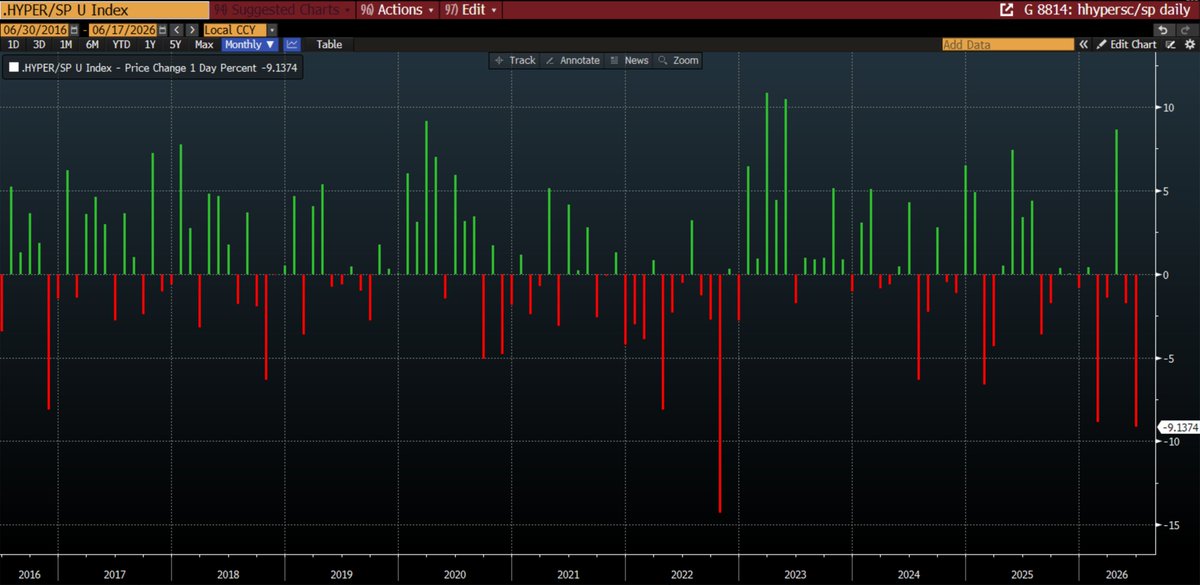This screenshot has width=1200, height=585.
Task: Click the G 8814: hhypersc/sp daily title
Action: tap(1105, 11)
